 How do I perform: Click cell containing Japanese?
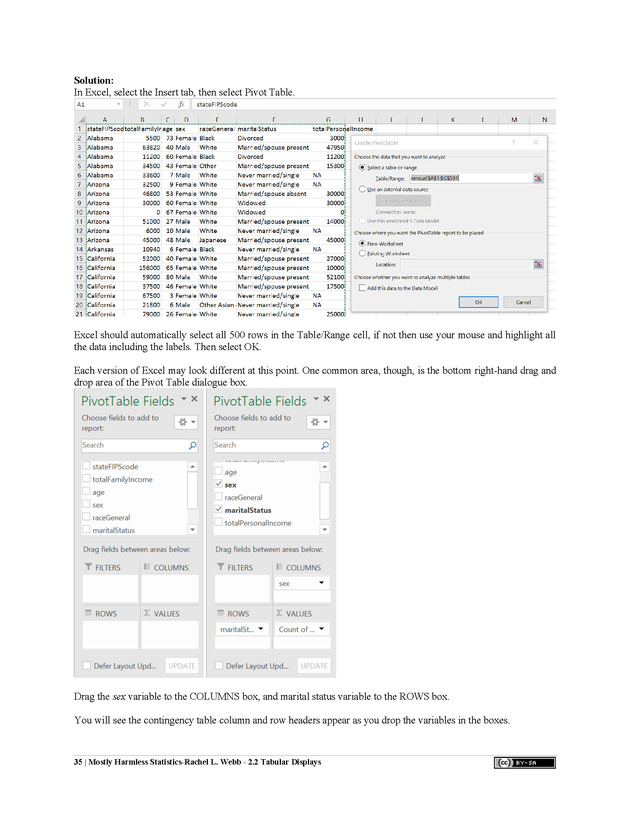pos(217,240)
